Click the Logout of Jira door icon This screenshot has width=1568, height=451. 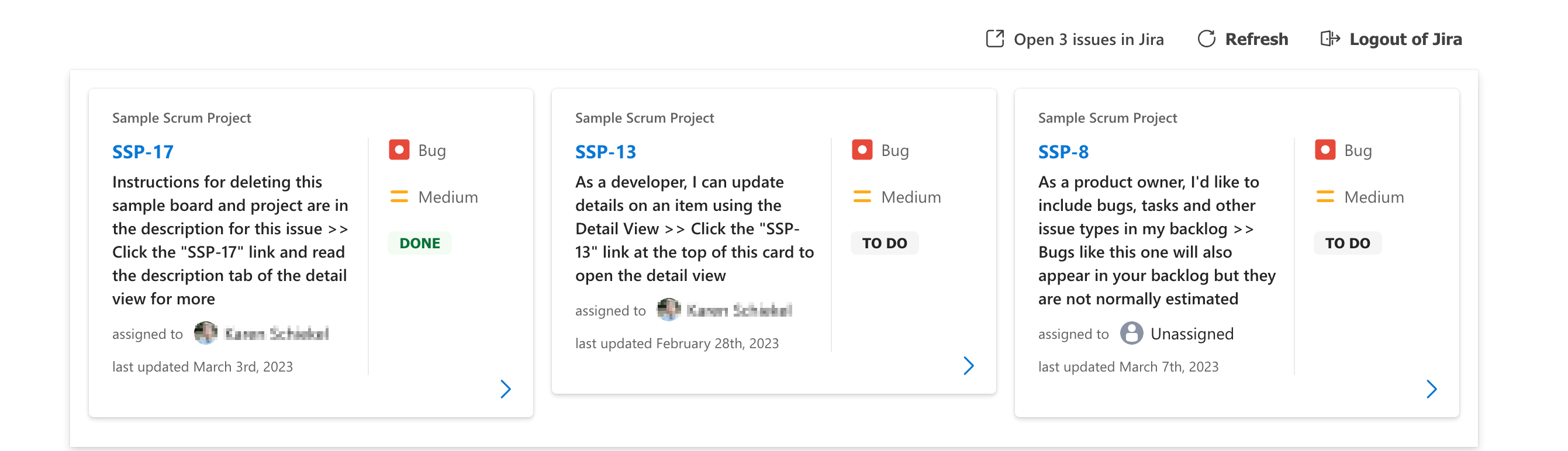coord(1330,39)
